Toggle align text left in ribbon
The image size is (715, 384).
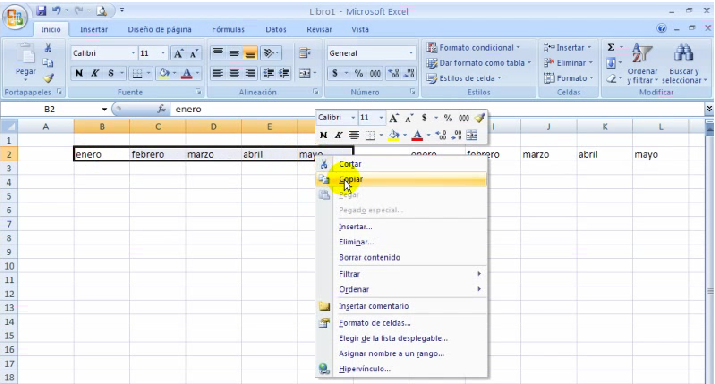point(218,73)
